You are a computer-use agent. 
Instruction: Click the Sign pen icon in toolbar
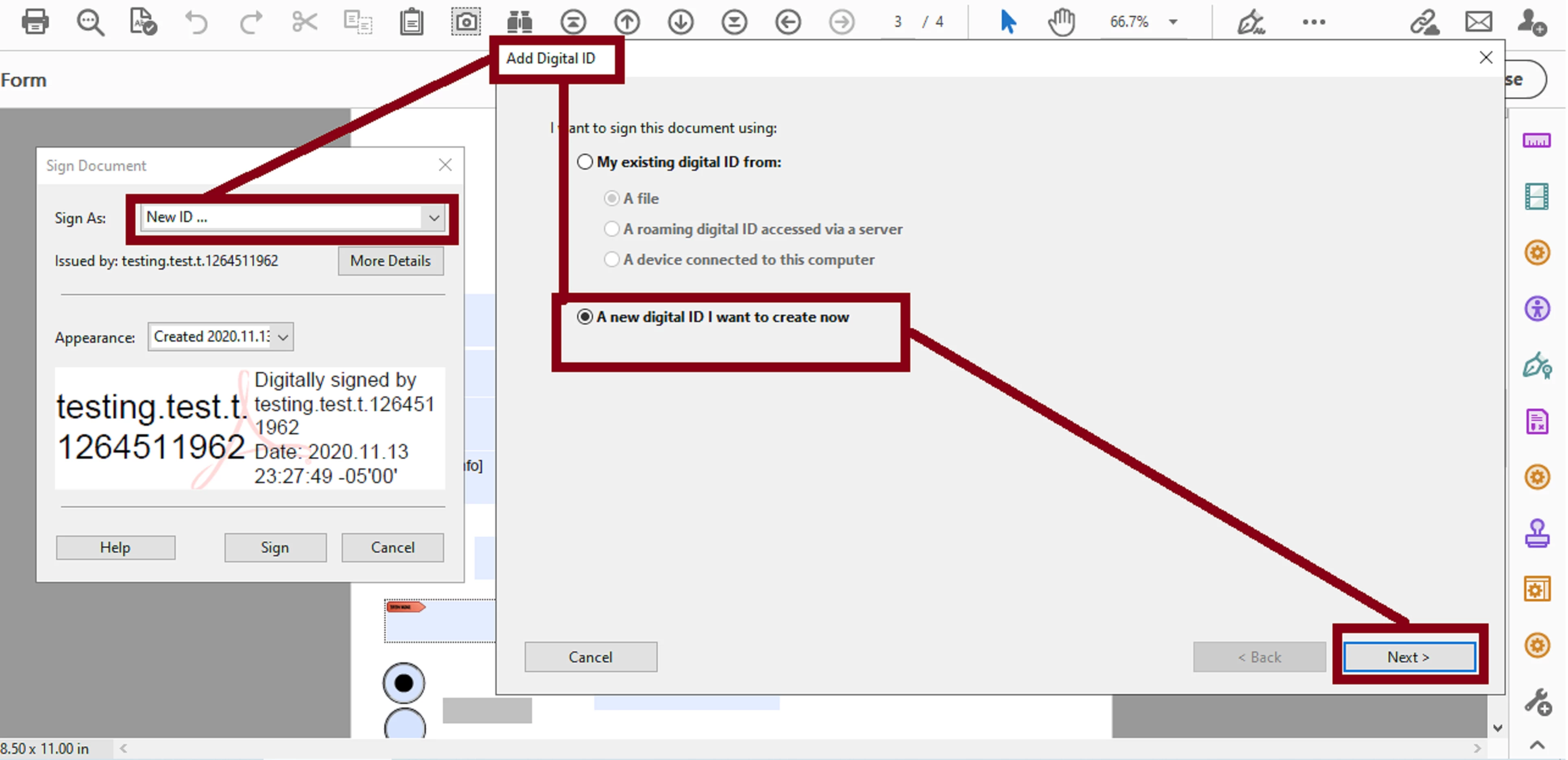coord(1250,22)
